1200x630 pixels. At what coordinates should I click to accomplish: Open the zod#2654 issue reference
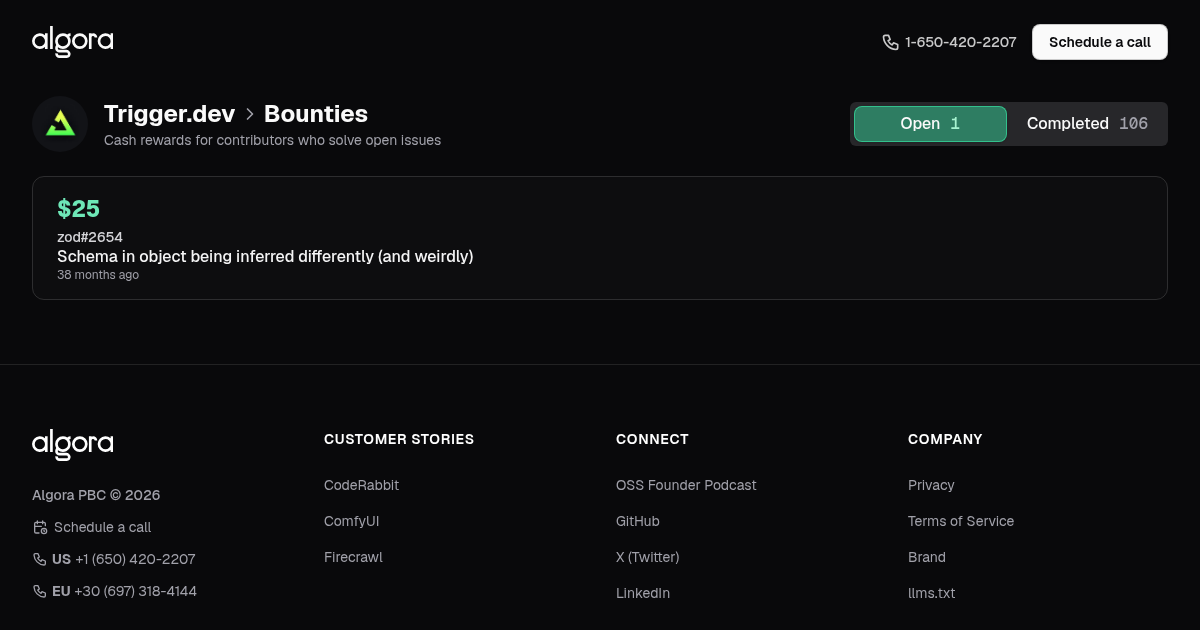90,237
